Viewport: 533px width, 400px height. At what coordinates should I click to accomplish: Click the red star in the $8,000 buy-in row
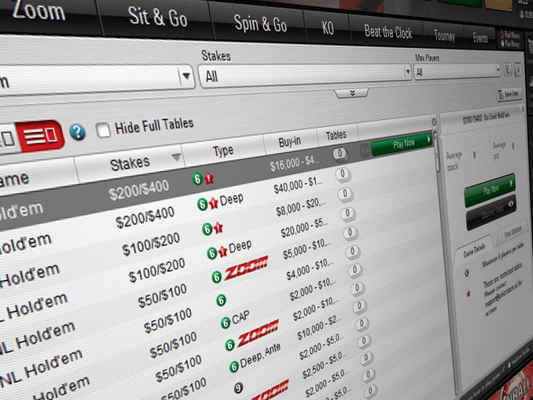pos(218,228)
